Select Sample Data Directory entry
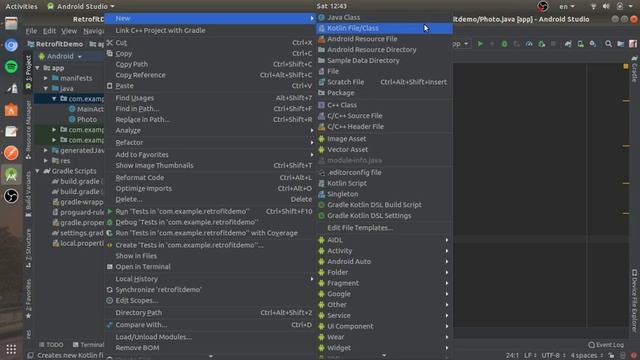Image resolution: width=640 pixels, height=360 pixels. pyautogui.click(x=384, y=60)
